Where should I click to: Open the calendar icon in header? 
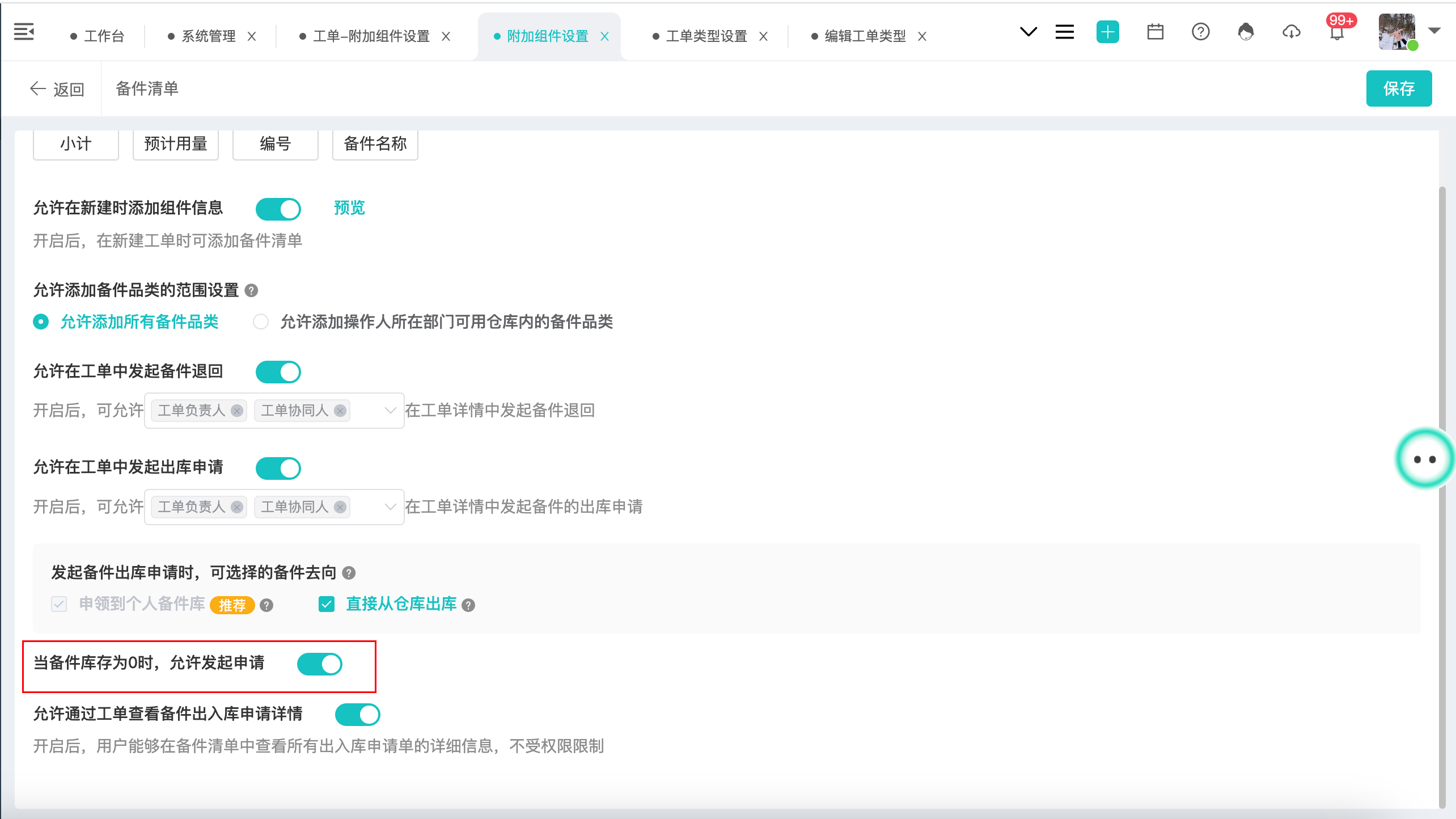coord(1155,32)
